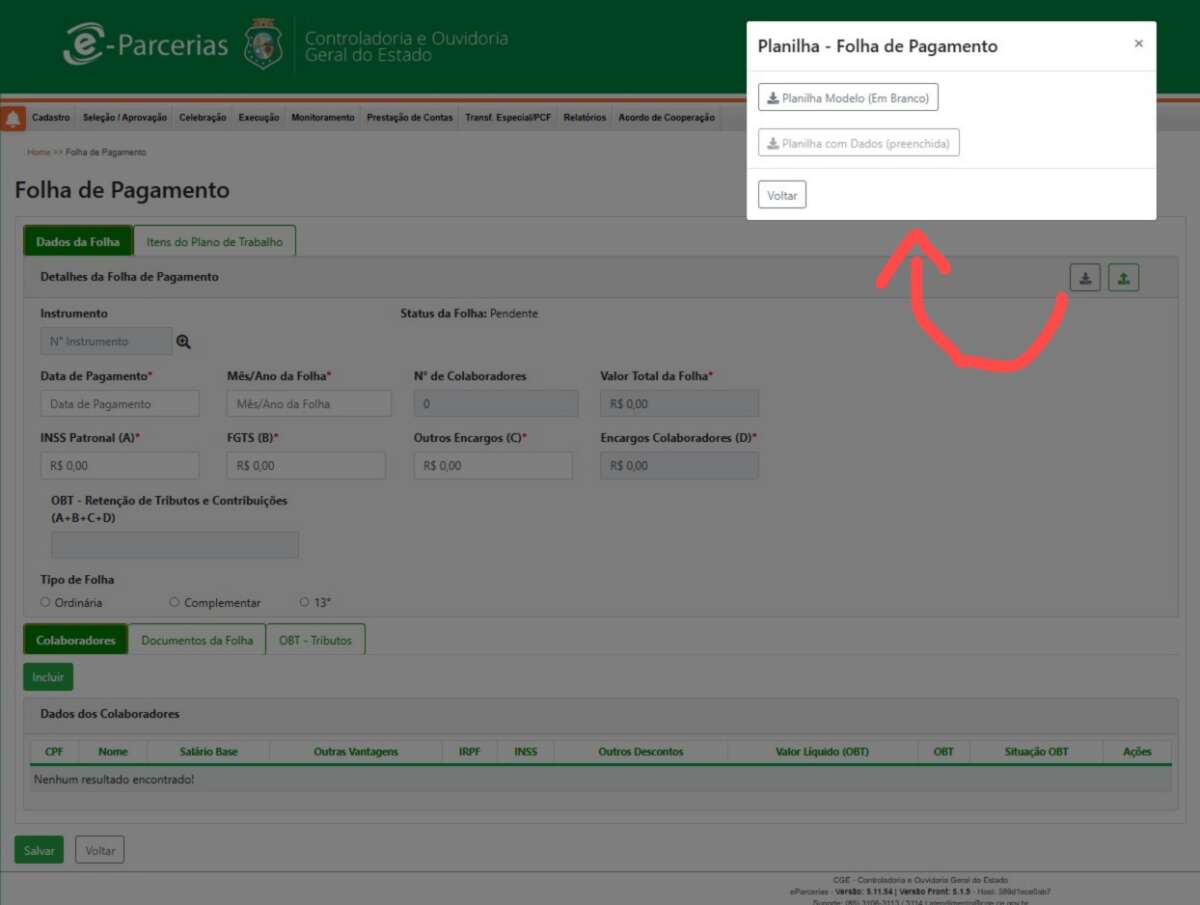Download Planilha com Dados (preenchida)
Image resolution: width=1200 pixels, height=905 pixels.
click(858, 144)
